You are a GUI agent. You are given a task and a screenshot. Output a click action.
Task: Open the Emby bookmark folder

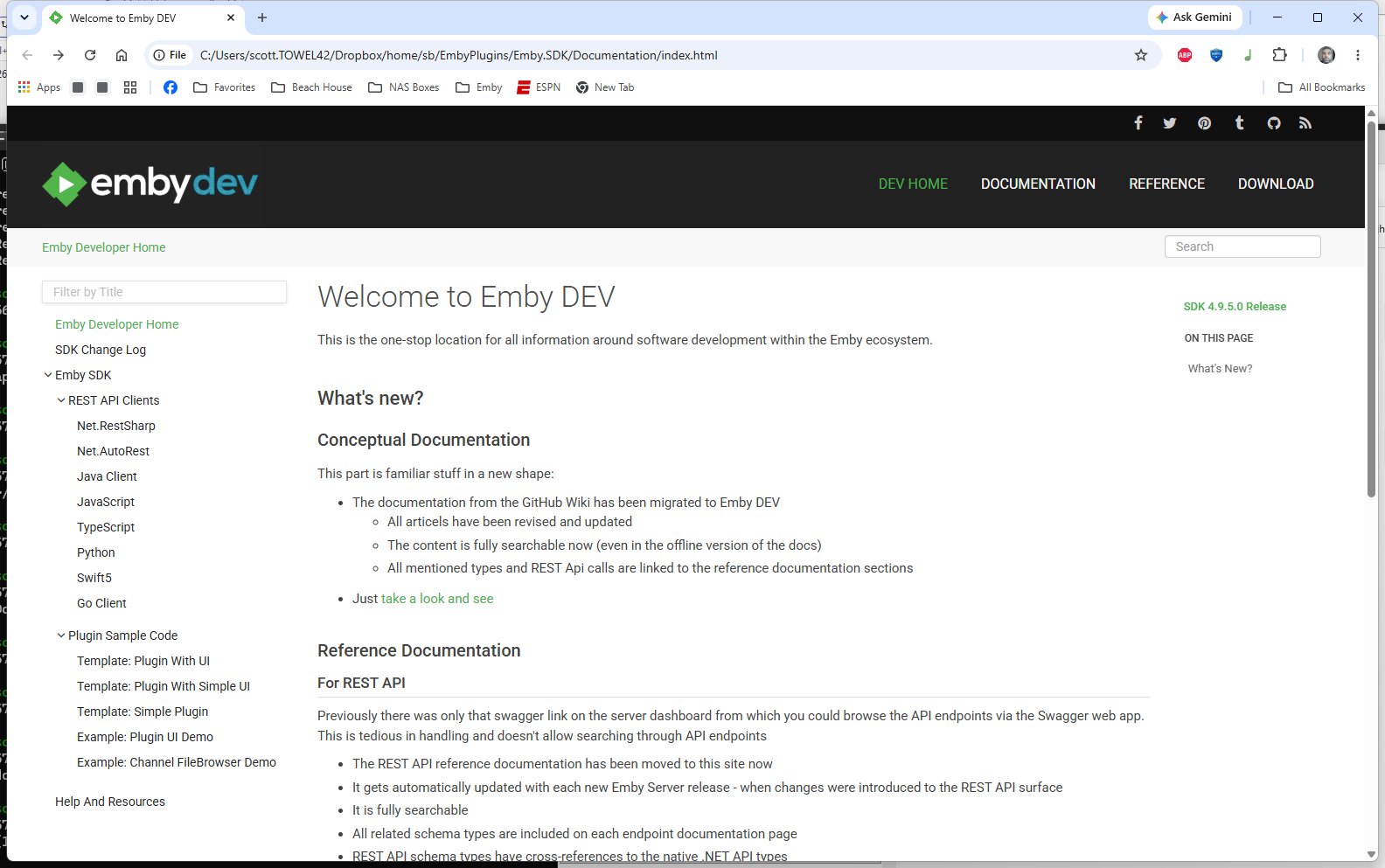pos(479,87)
